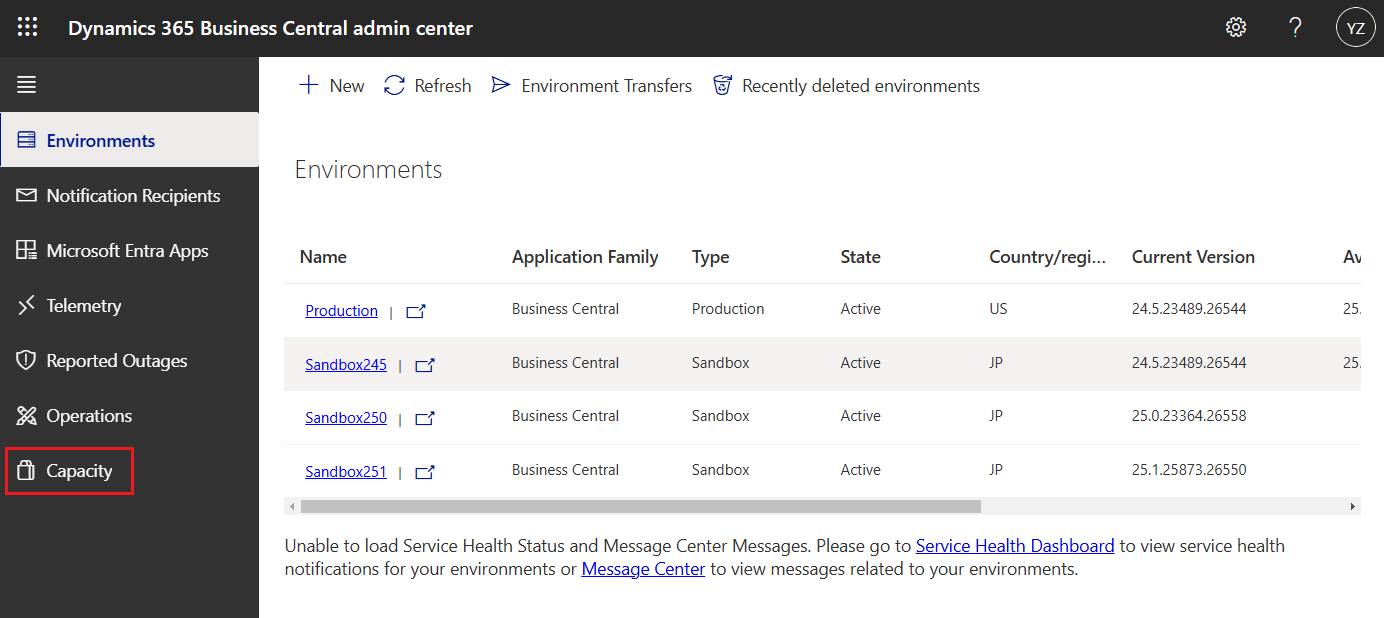This screenshot has height=618, width=1384.
Task: Open the Microsoft 365 app launcher waffle icon
Action: (26, 27)
